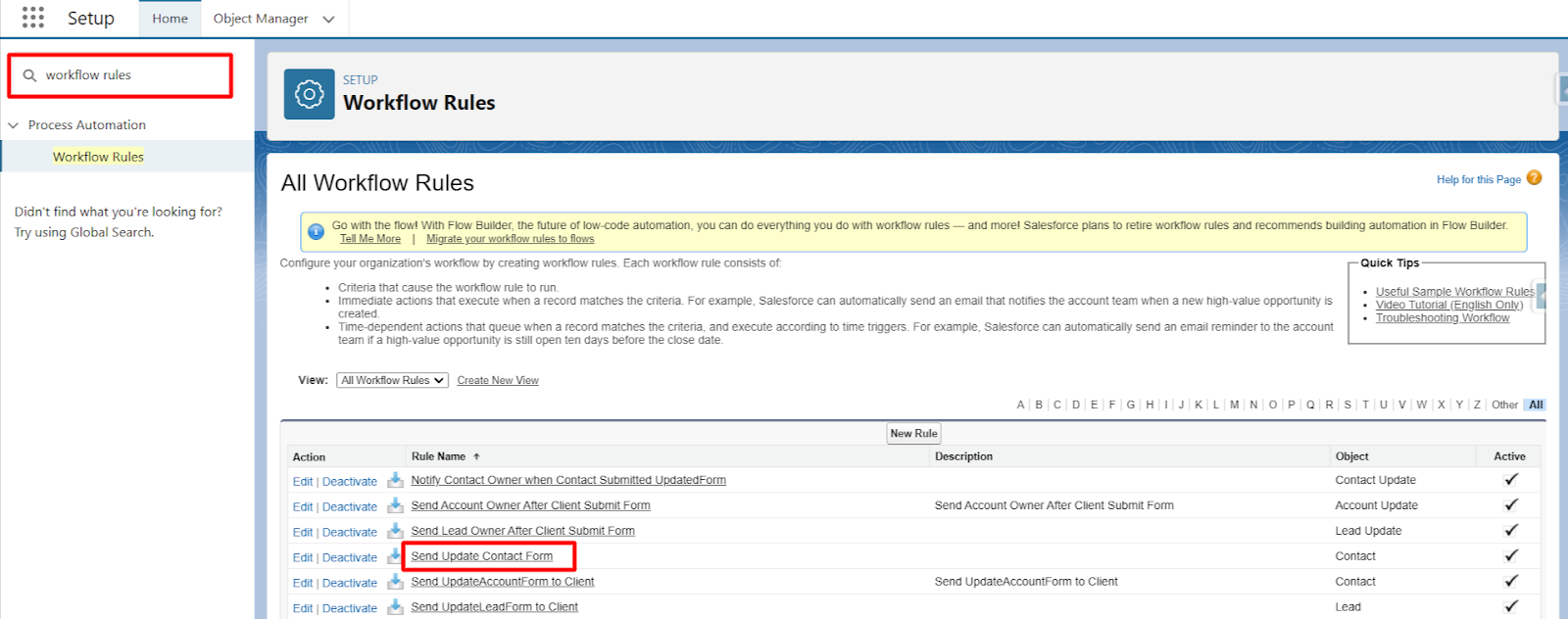Toggle Active checkmark for Send UpdateLeadForm to Client

(1510, 607)
